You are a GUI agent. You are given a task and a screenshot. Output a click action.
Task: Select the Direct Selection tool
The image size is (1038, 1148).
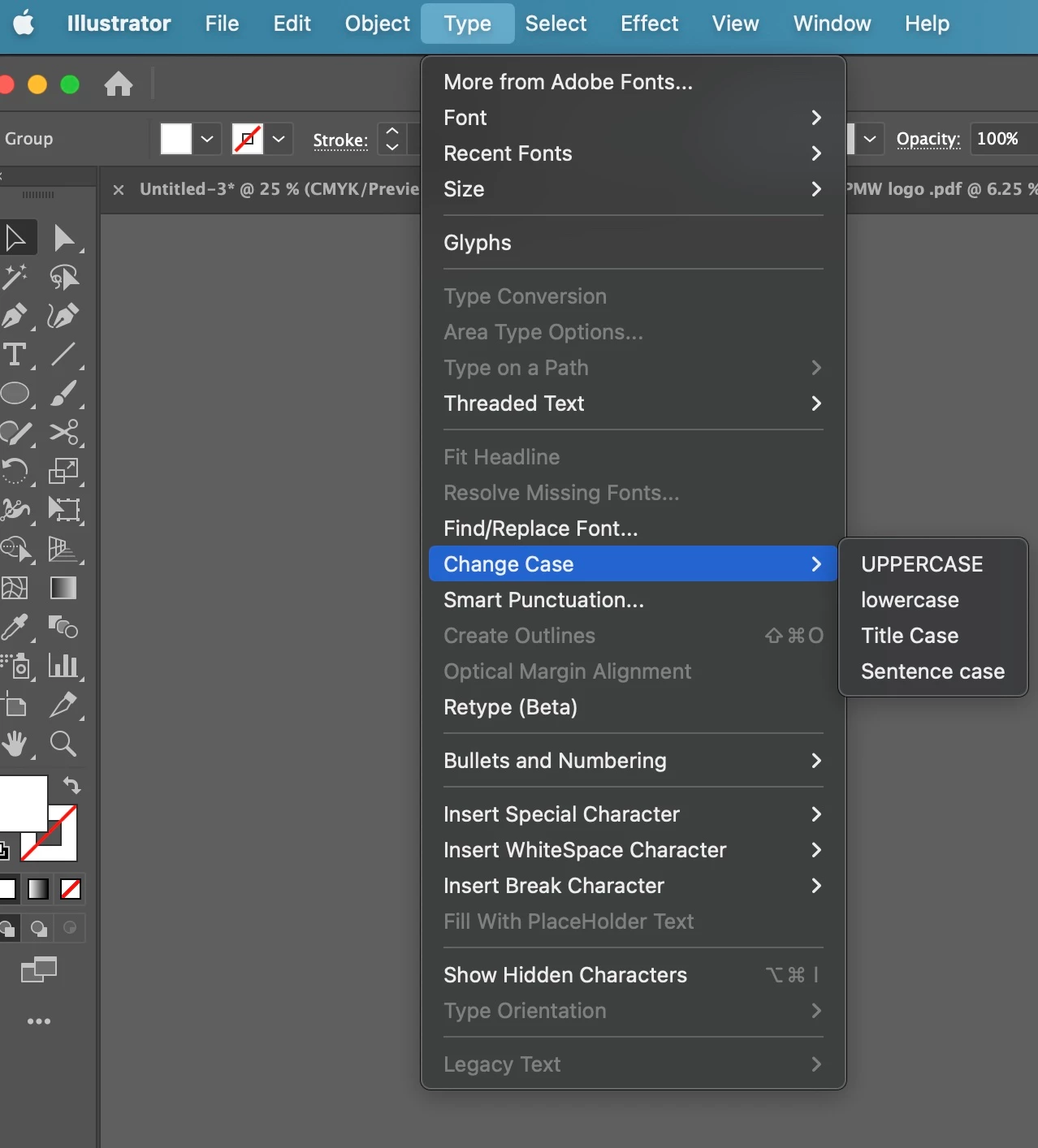click(64, 238)
